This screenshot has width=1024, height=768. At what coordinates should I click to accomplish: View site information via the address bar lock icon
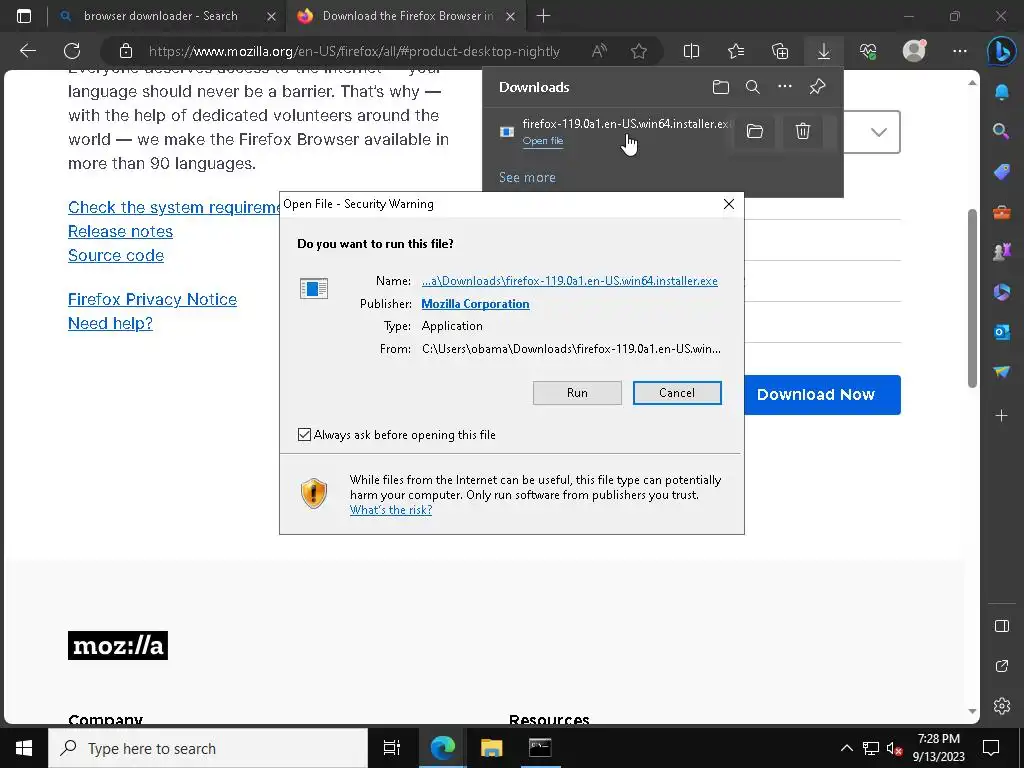point(126,51)
